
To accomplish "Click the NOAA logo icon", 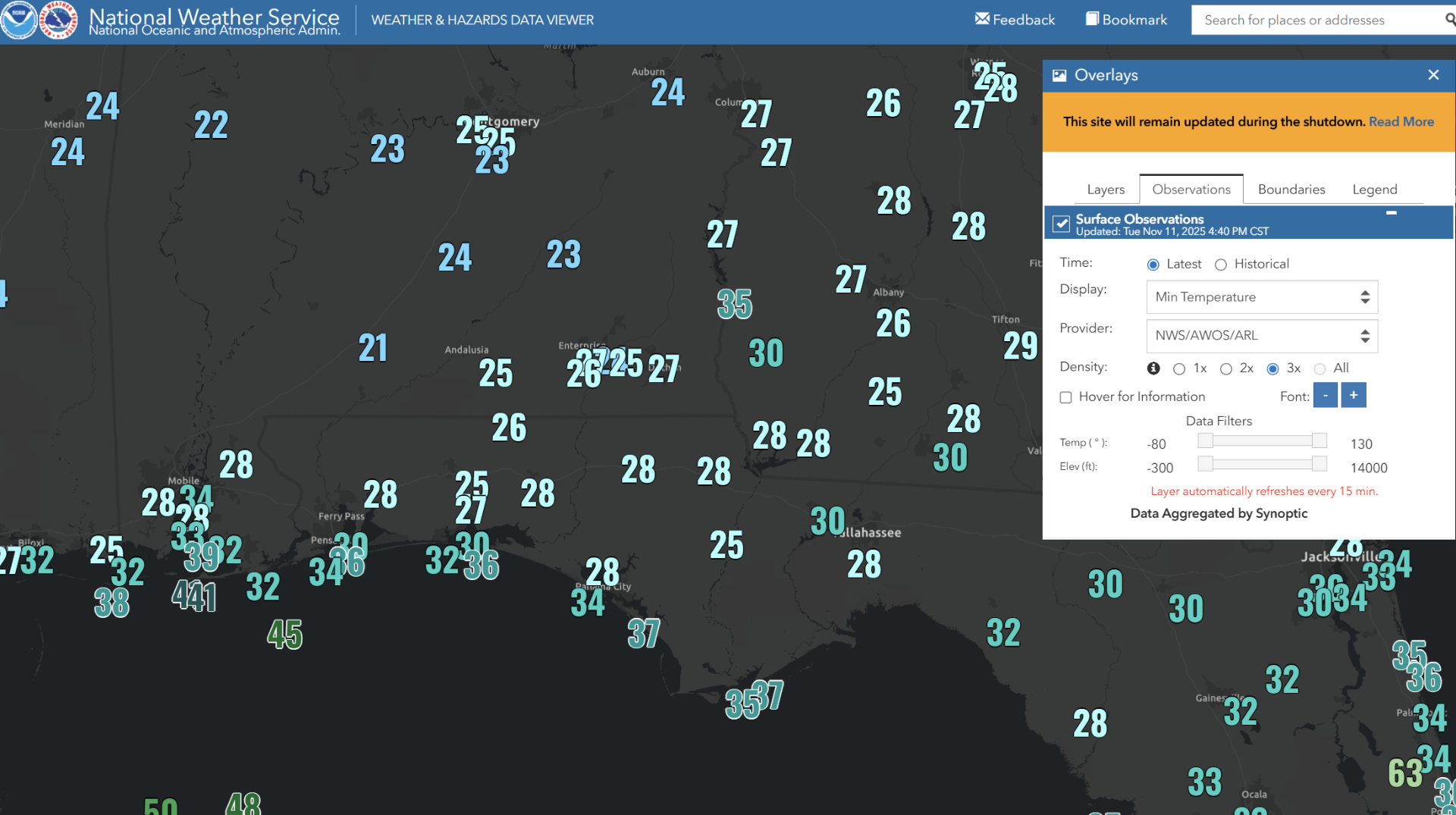I will [x=19, y=20].
